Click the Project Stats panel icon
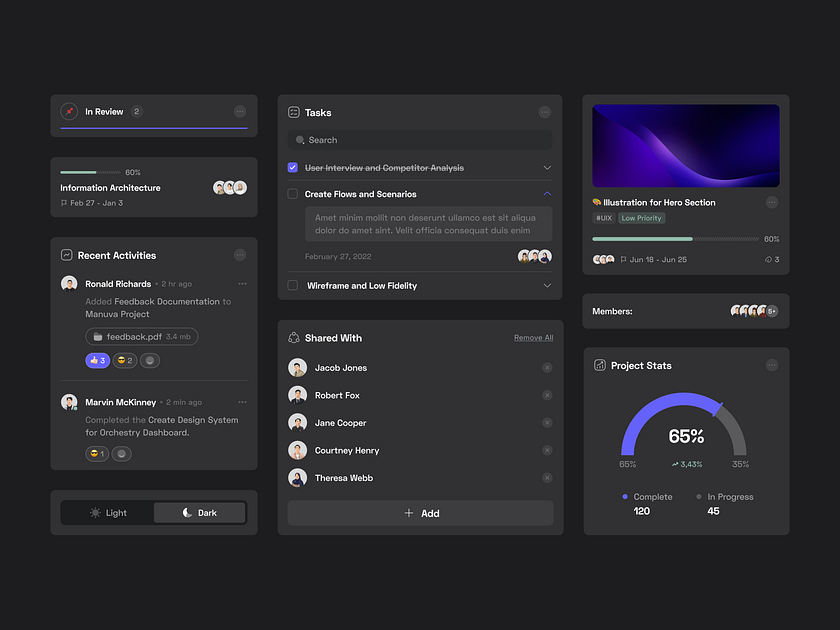 pos(598,365)
